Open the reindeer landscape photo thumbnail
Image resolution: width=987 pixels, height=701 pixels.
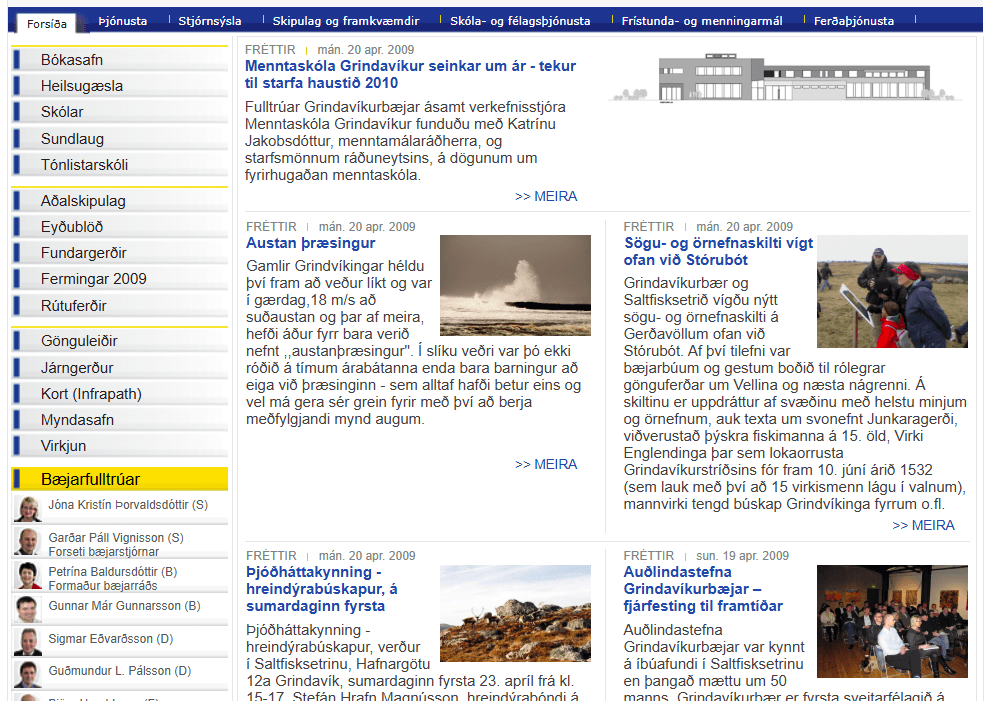[x=515, y=613]
